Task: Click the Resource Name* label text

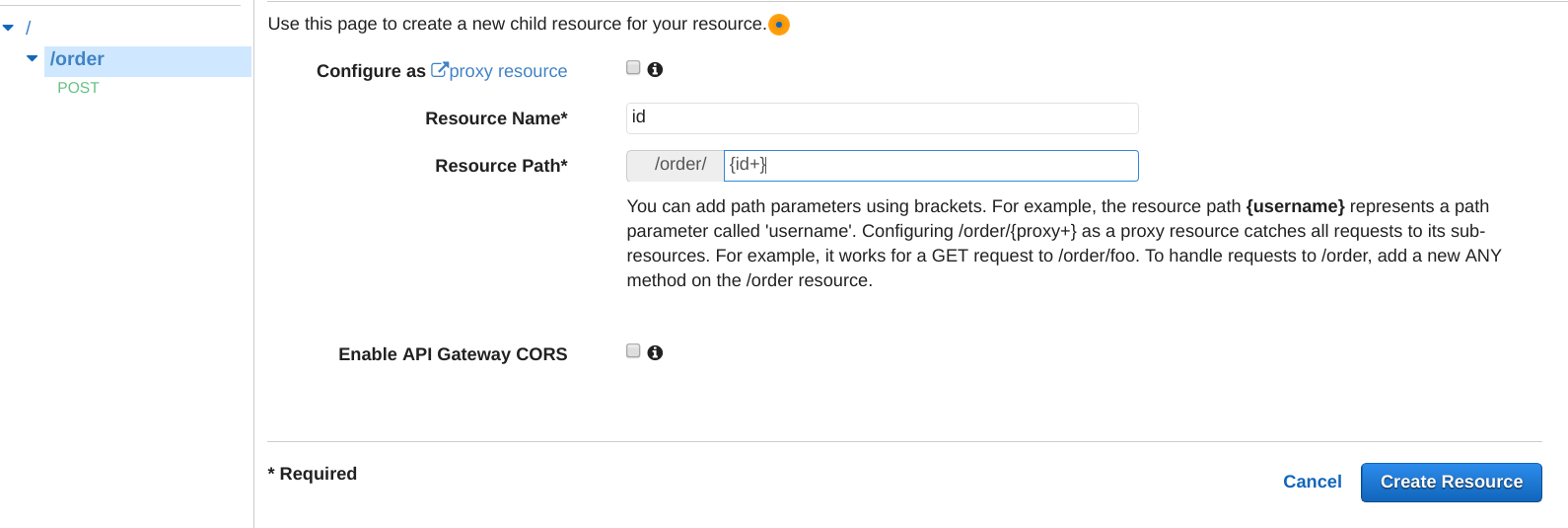Action: click(x=496, y=118)
